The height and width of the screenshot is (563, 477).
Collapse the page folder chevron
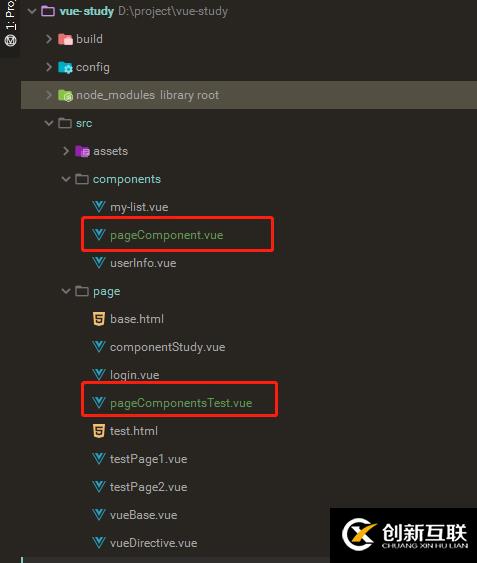point(66,291)
